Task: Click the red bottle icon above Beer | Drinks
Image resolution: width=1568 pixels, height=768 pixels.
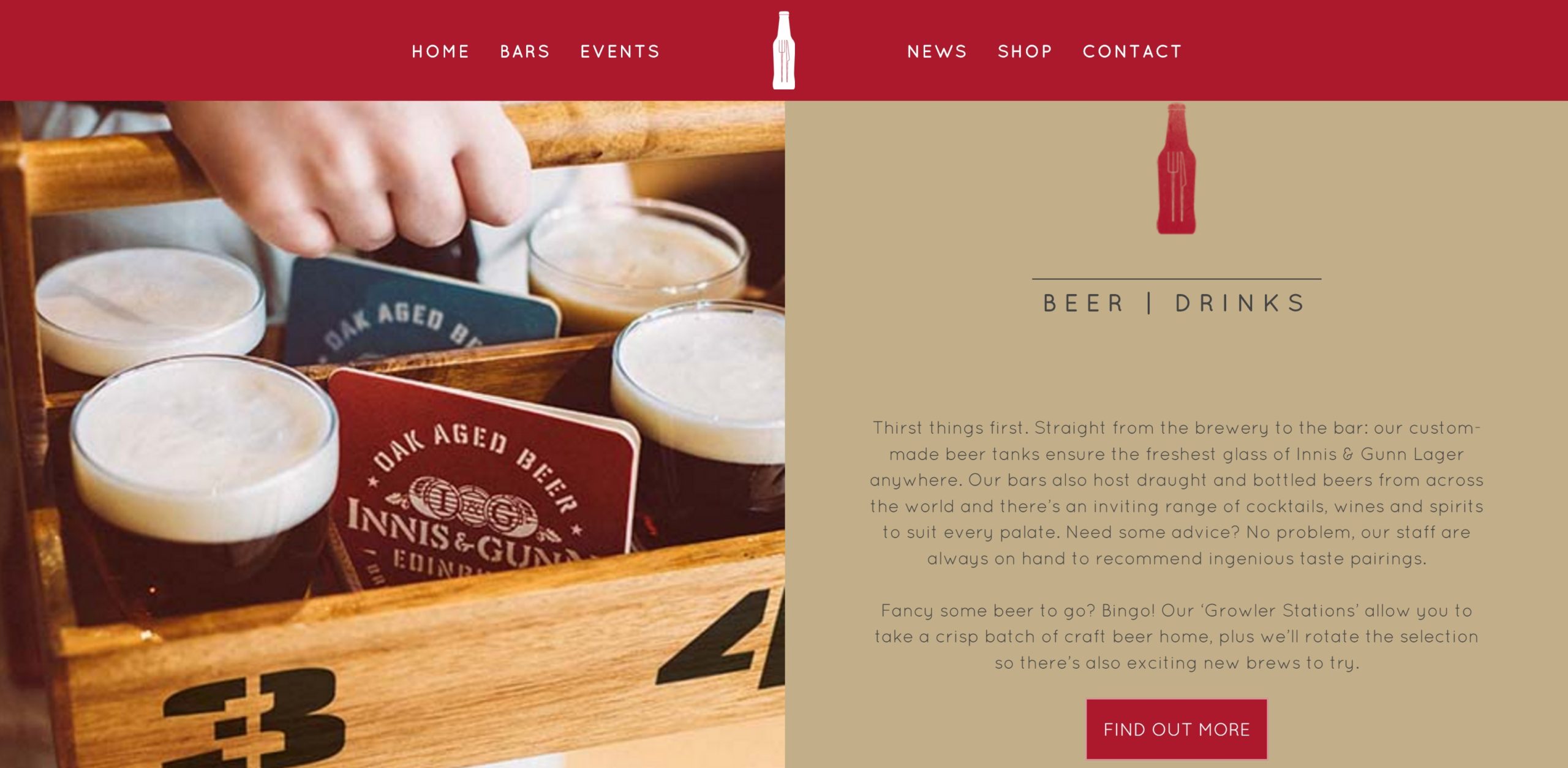Action: 1175,168
